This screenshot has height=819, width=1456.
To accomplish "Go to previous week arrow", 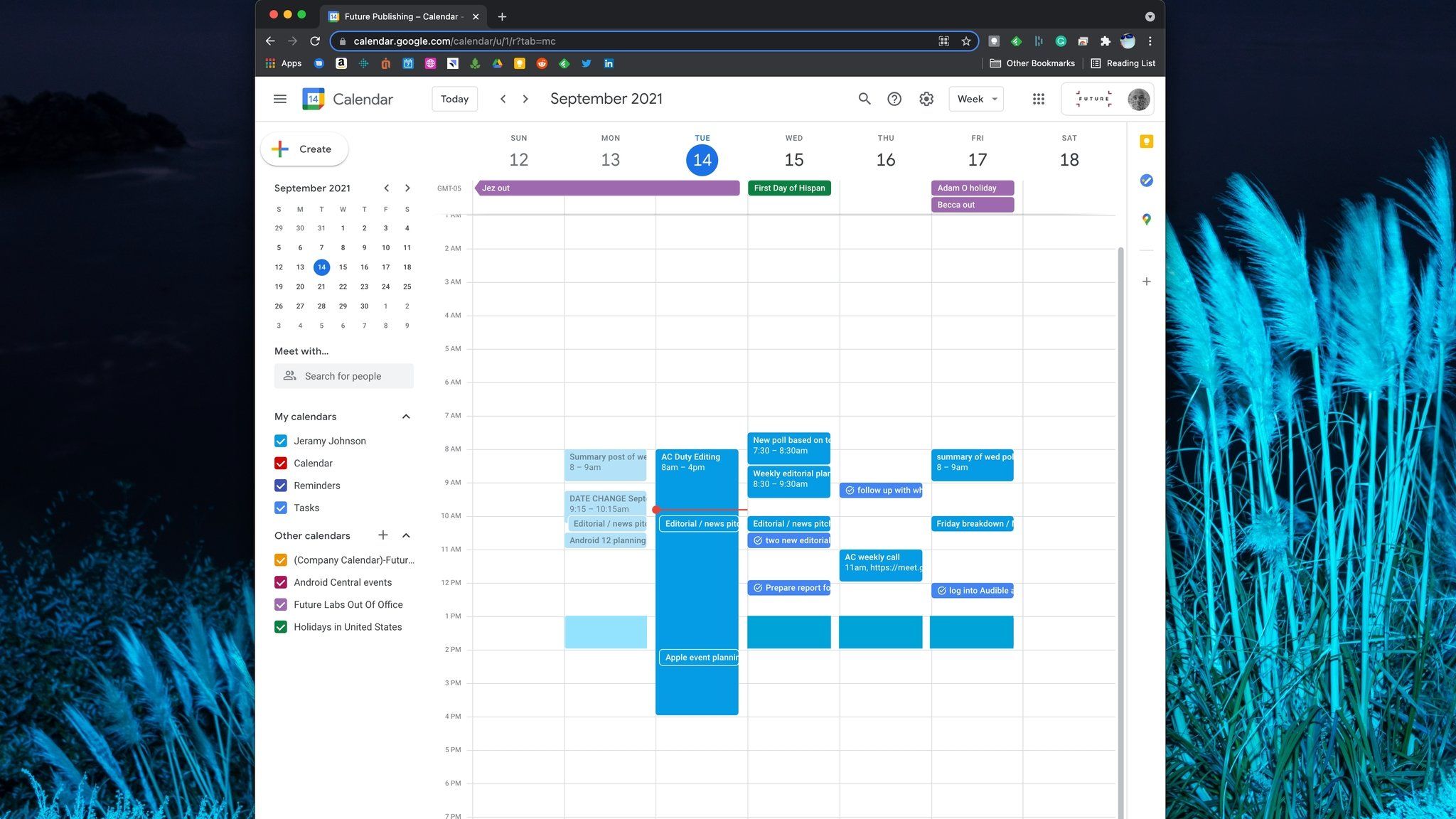I will pos(503,99).
